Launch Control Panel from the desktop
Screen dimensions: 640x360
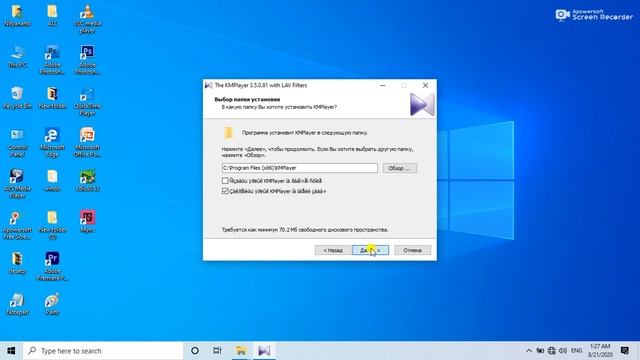tap(17, 142)
